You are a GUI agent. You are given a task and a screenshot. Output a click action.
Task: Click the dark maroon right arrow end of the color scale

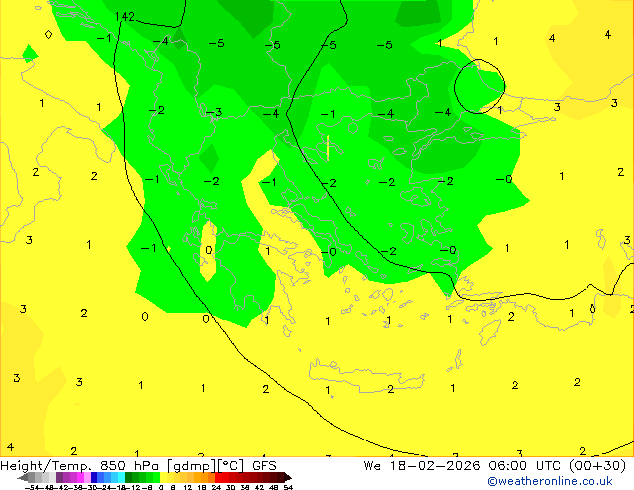287,477
